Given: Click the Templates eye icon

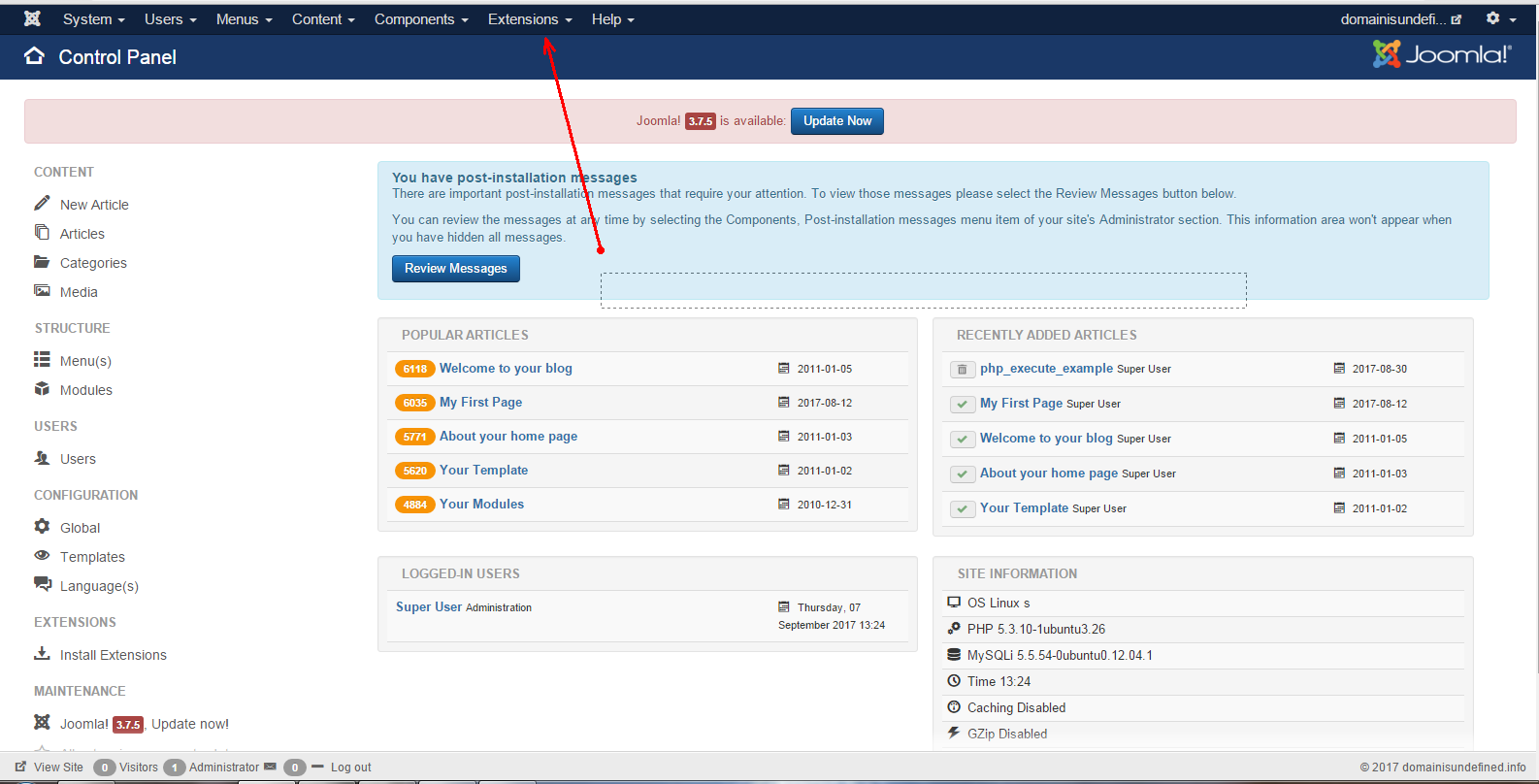Looking at the screenshot, I should tap(42, 555).
